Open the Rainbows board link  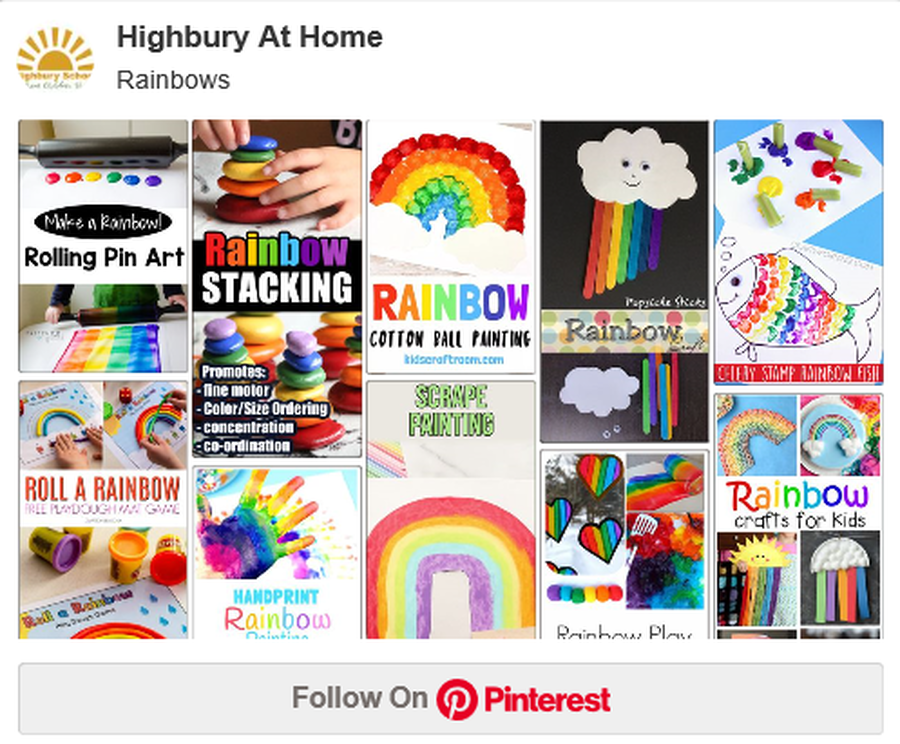173,80
